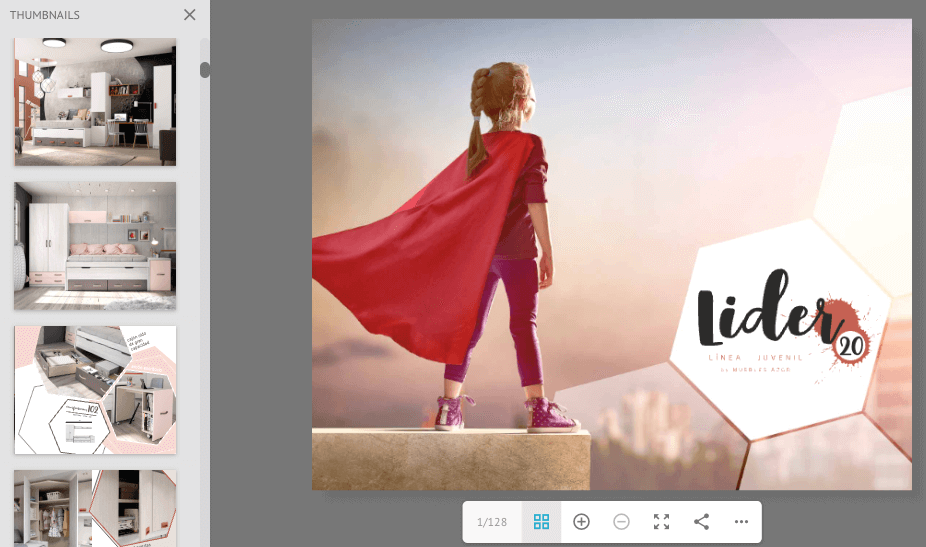Click the Línea Juvenil text on cover
The image size is (926, 547).
click(x=755, y=357)
